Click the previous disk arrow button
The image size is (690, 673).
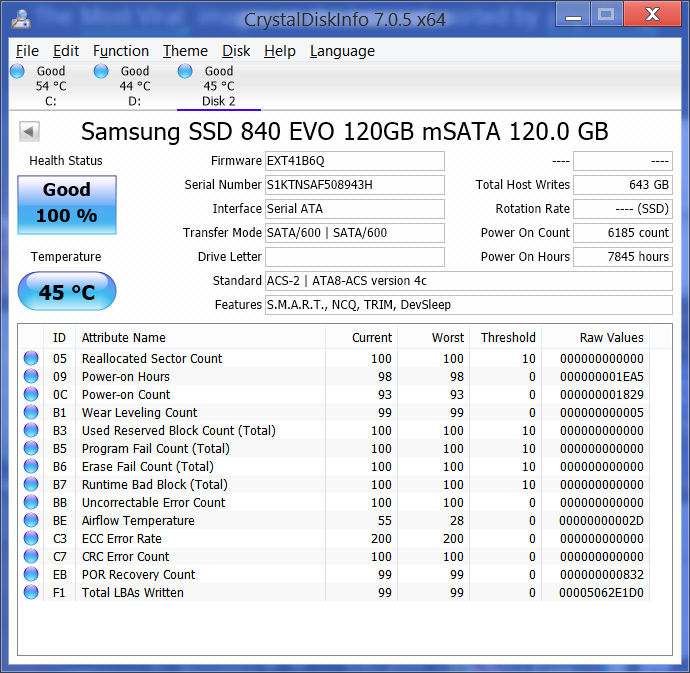[29, 132]
